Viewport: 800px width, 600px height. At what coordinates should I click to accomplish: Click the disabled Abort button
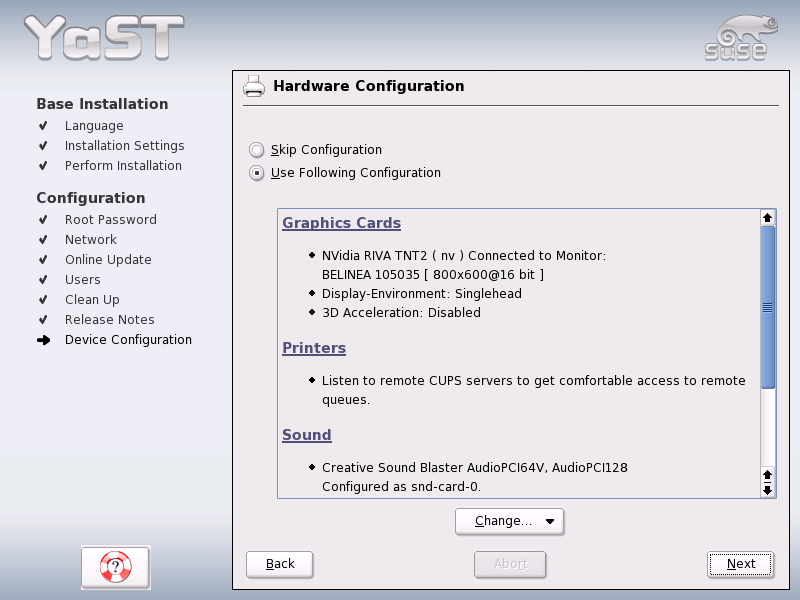510,564
